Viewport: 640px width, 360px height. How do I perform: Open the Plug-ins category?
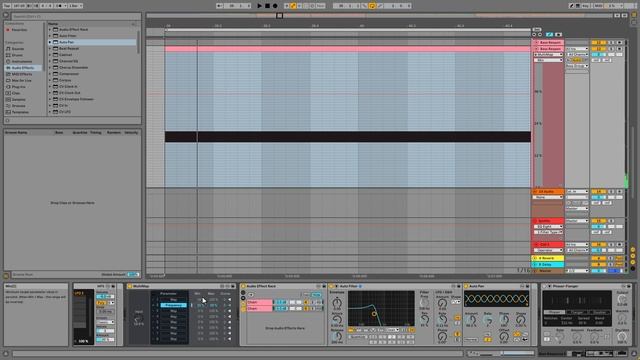pos(18,87)
